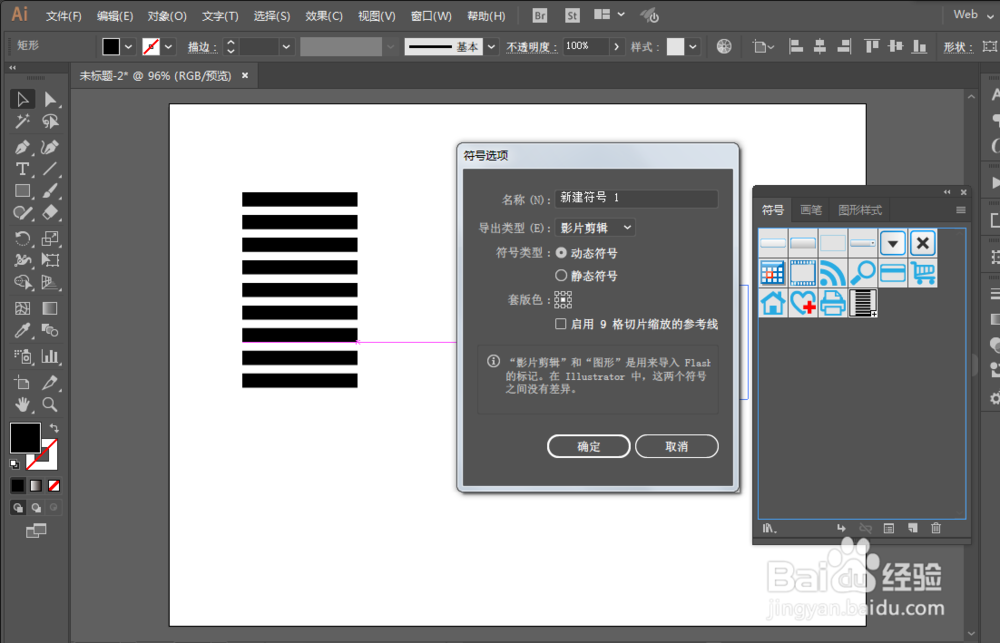The image size is (1000, 643).
Task: Click the opacity 100% field
Action: pyautogui.click(x=585, y=47)
